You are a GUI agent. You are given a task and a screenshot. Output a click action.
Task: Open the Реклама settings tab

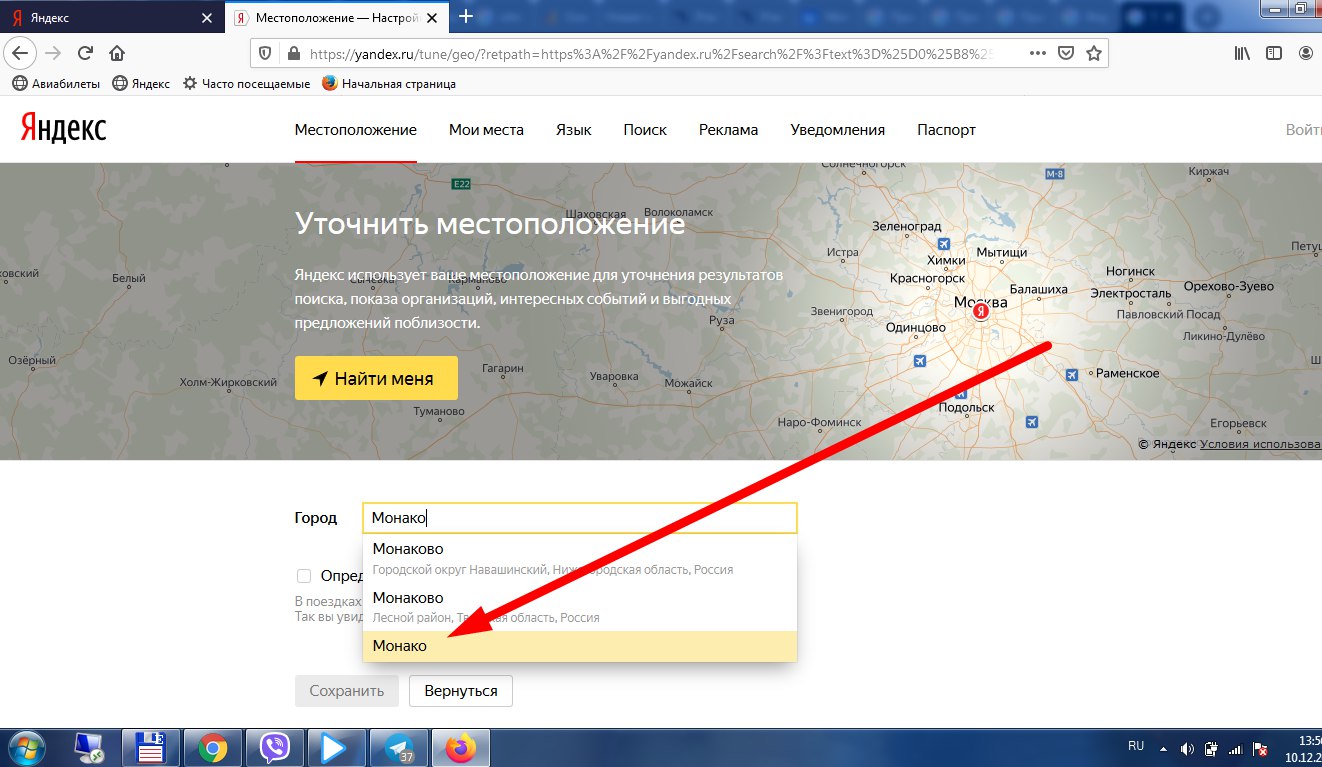tap(728, 130)
